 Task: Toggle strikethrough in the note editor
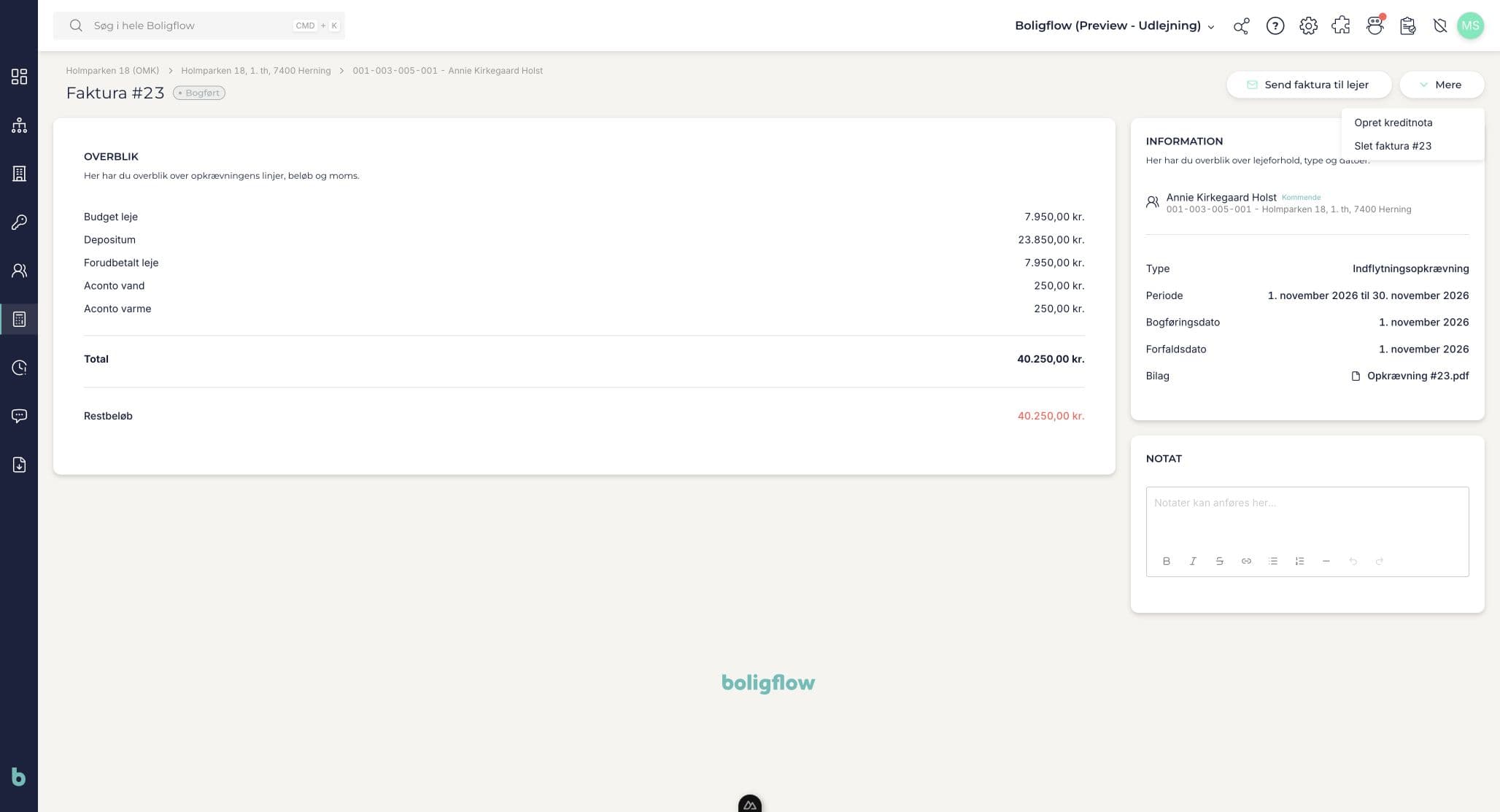tap(1219, 561)
